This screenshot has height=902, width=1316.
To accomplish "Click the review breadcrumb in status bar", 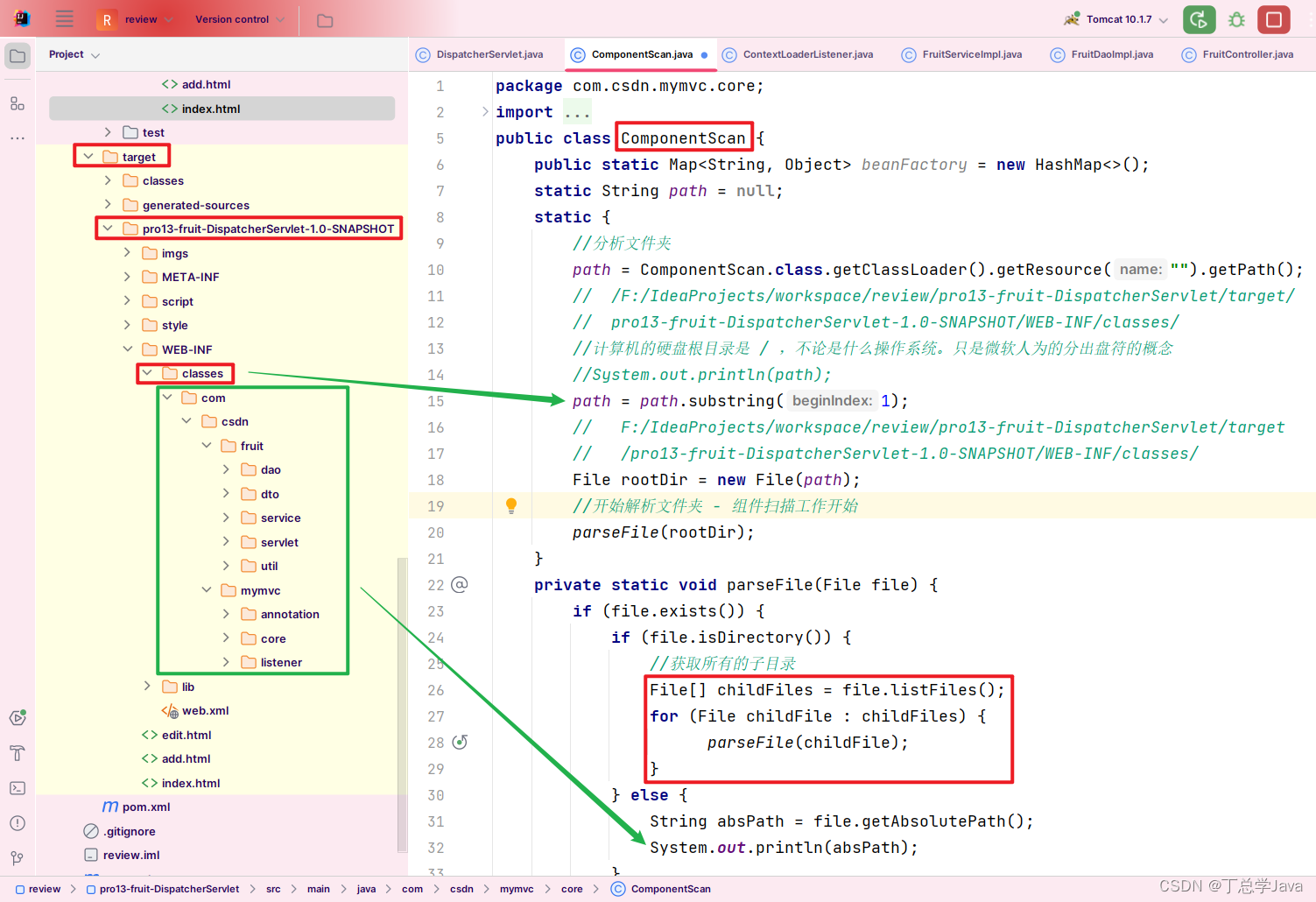I will [38, 889].
